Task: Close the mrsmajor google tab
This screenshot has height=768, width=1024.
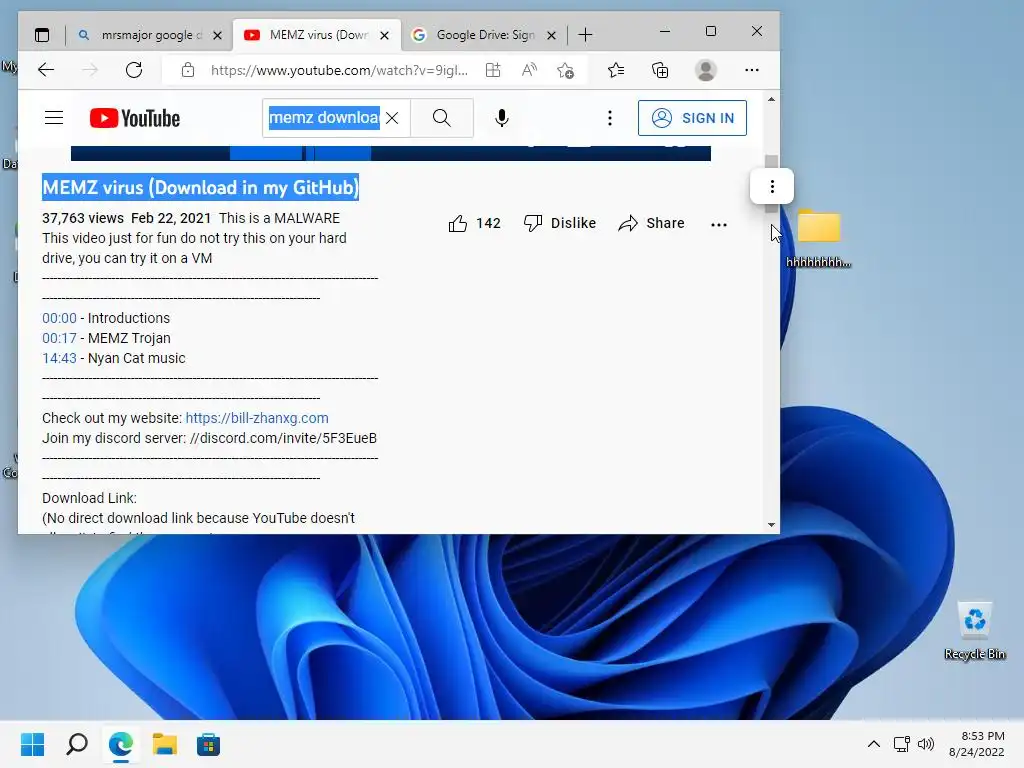Action: [x=217, y=35]
